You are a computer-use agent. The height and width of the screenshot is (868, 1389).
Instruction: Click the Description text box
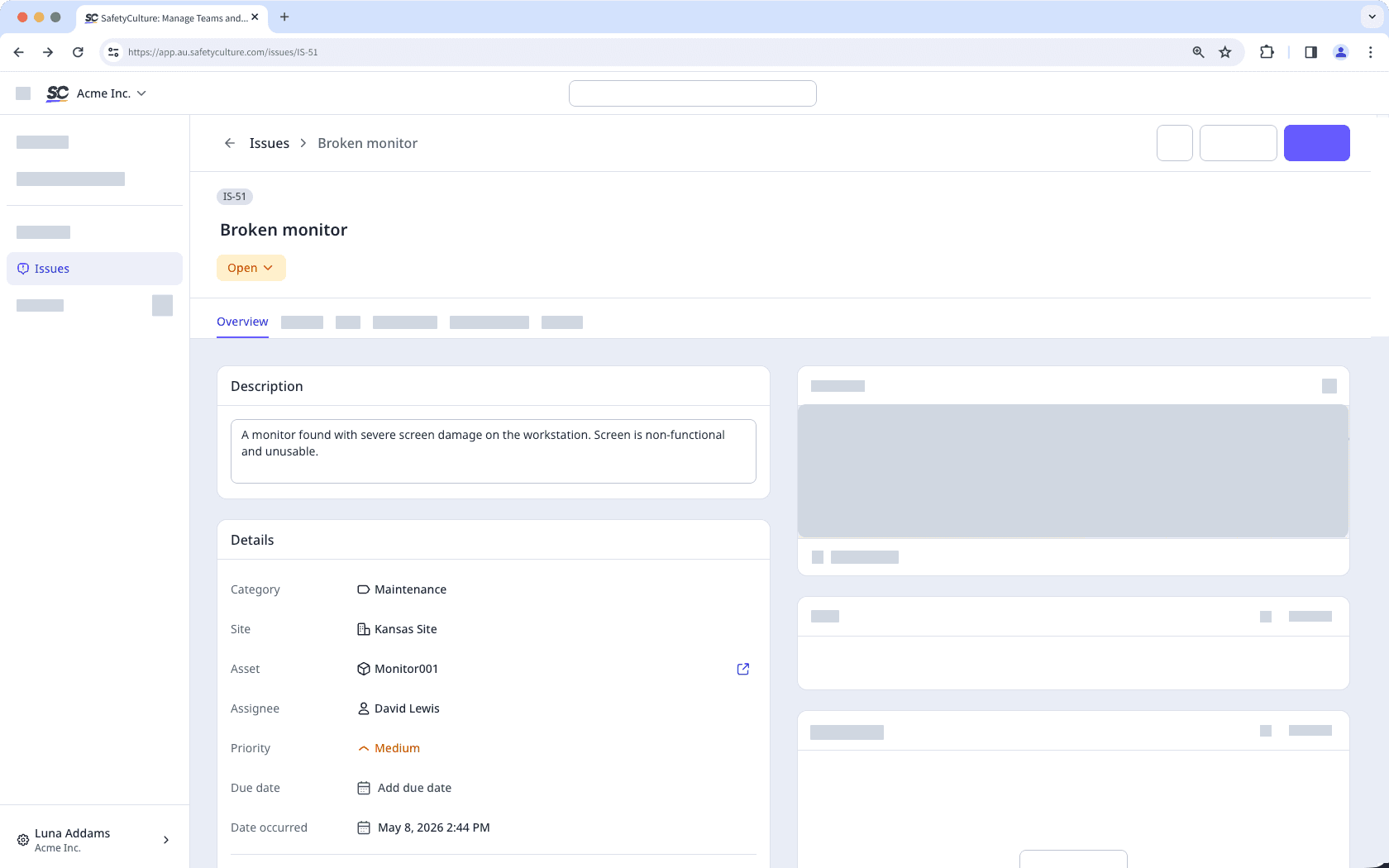[x=494, y=451]
